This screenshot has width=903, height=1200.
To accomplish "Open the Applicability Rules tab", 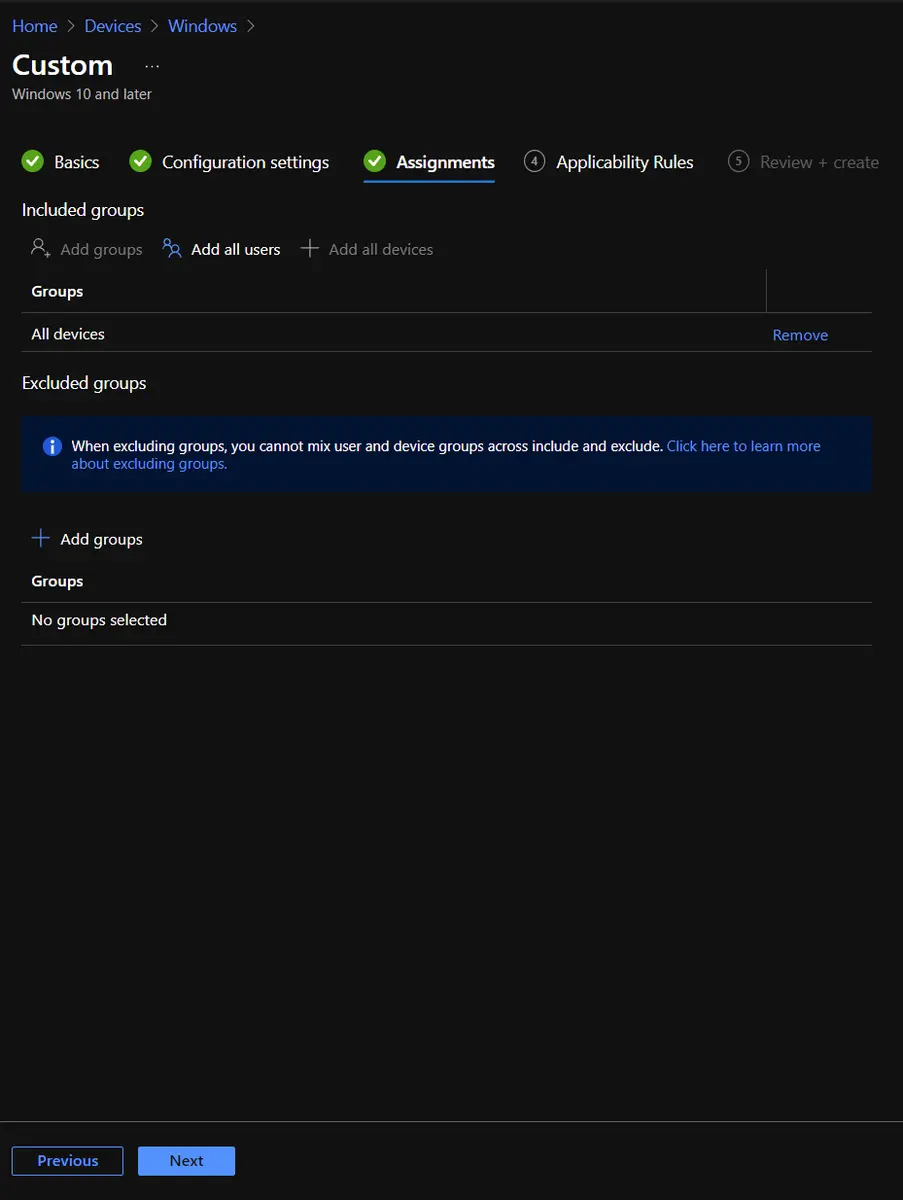I will (x=624, y=162).
